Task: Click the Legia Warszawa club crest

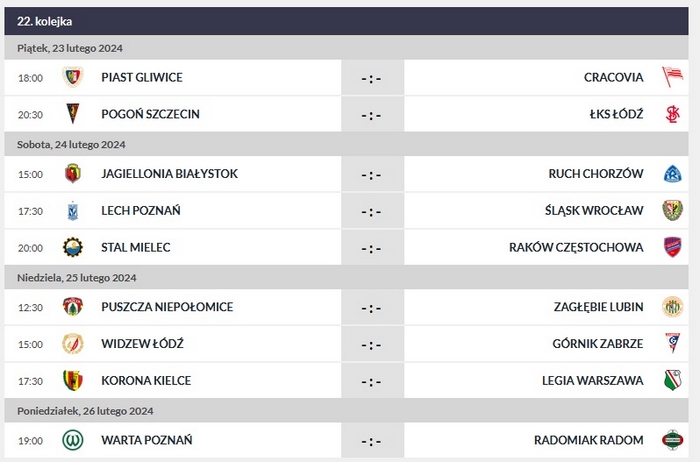Action: [672, 380]
